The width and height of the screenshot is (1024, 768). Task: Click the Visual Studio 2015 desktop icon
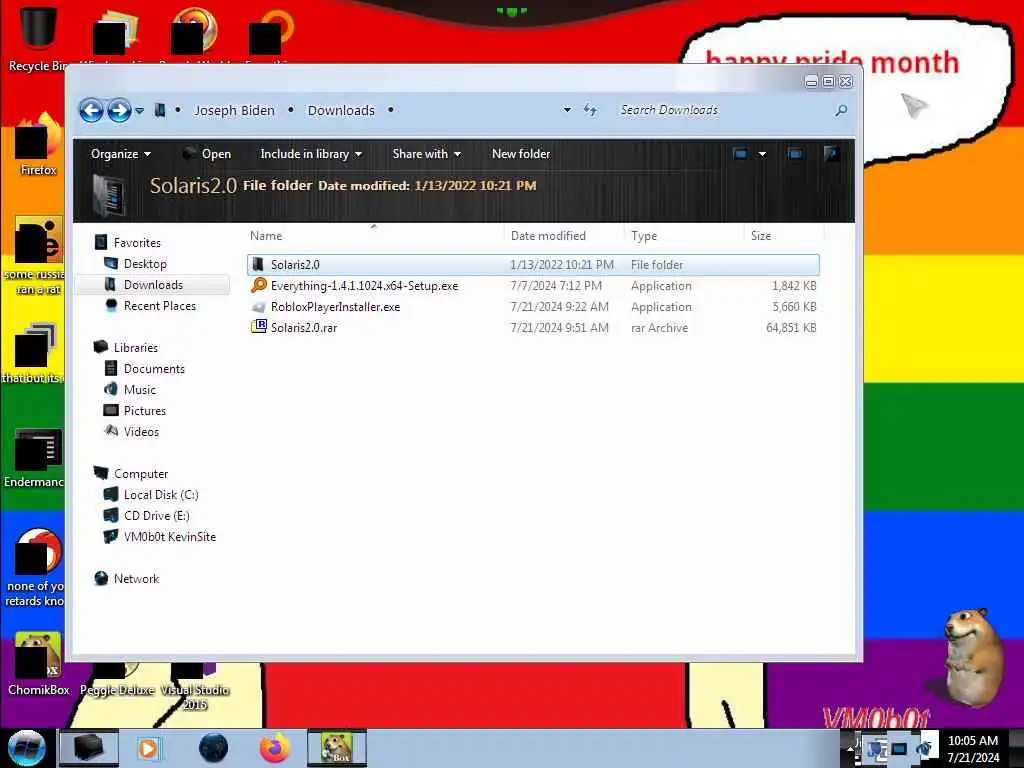195,686
